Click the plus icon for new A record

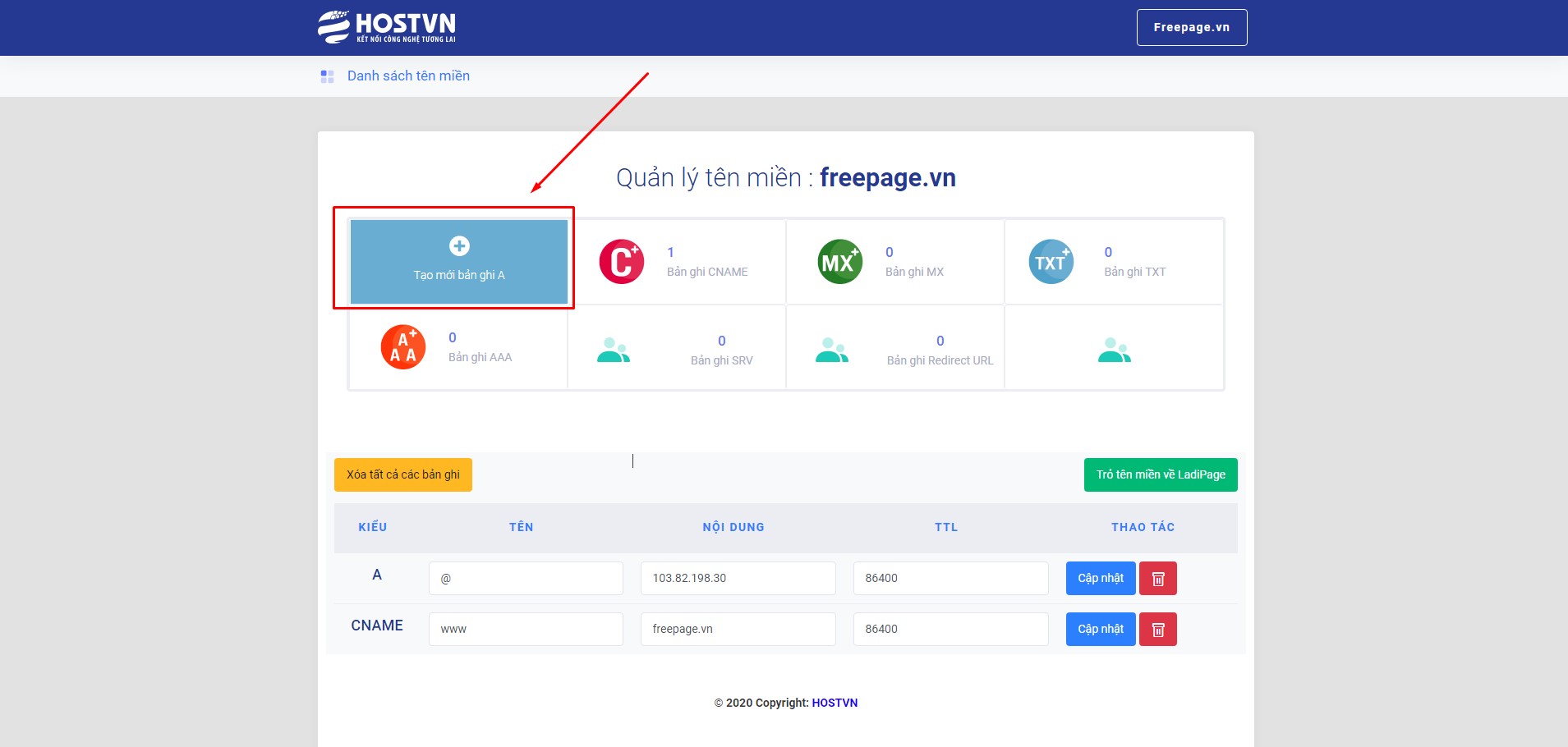point(459,245)
